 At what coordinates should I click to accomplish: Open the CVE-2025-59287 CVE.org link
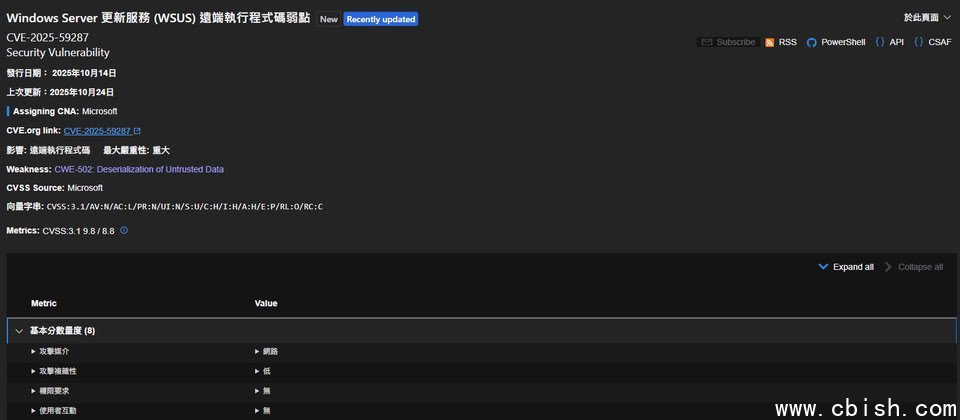pos(96,131)
